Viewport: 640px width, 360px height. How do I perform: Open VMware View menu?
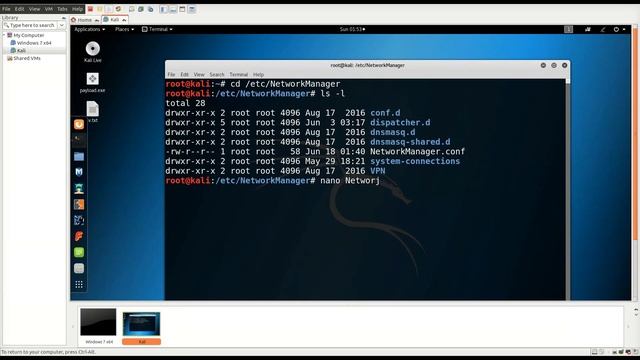[34, 9]
